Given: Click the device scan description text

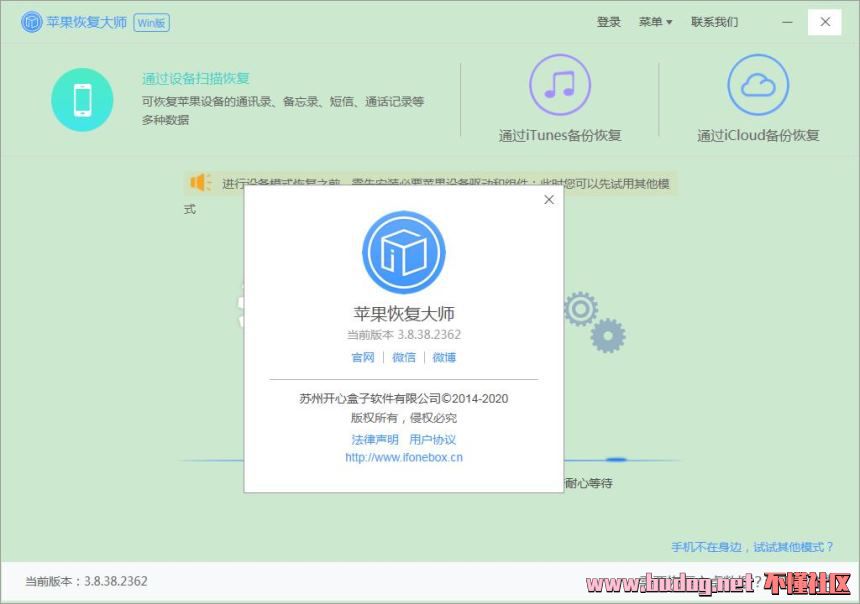Looking at the screenshot, I should (x=283, y=110).
